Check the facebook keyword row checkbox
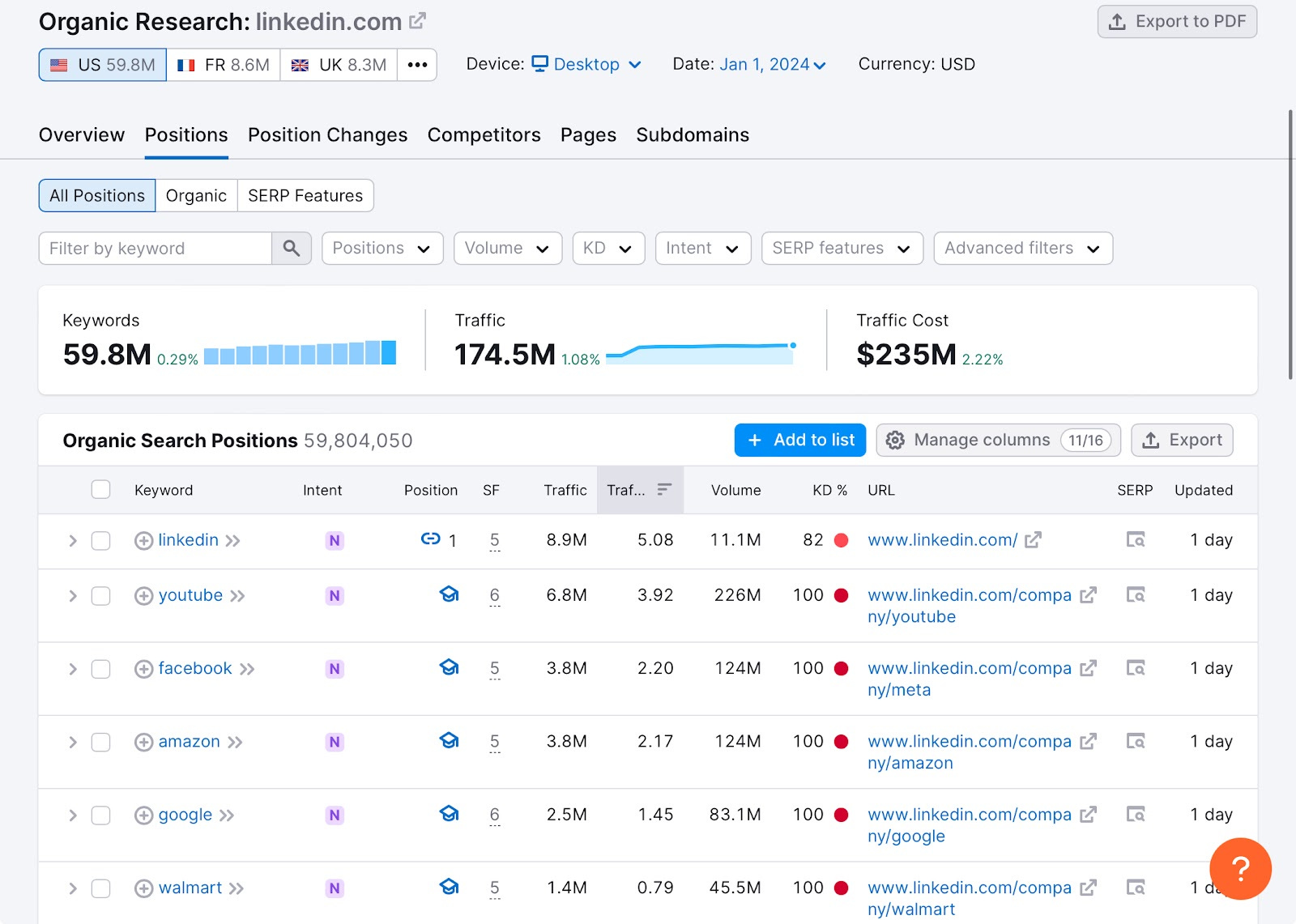The width and height of the screenshot is (1296, 924). [100, 669]
